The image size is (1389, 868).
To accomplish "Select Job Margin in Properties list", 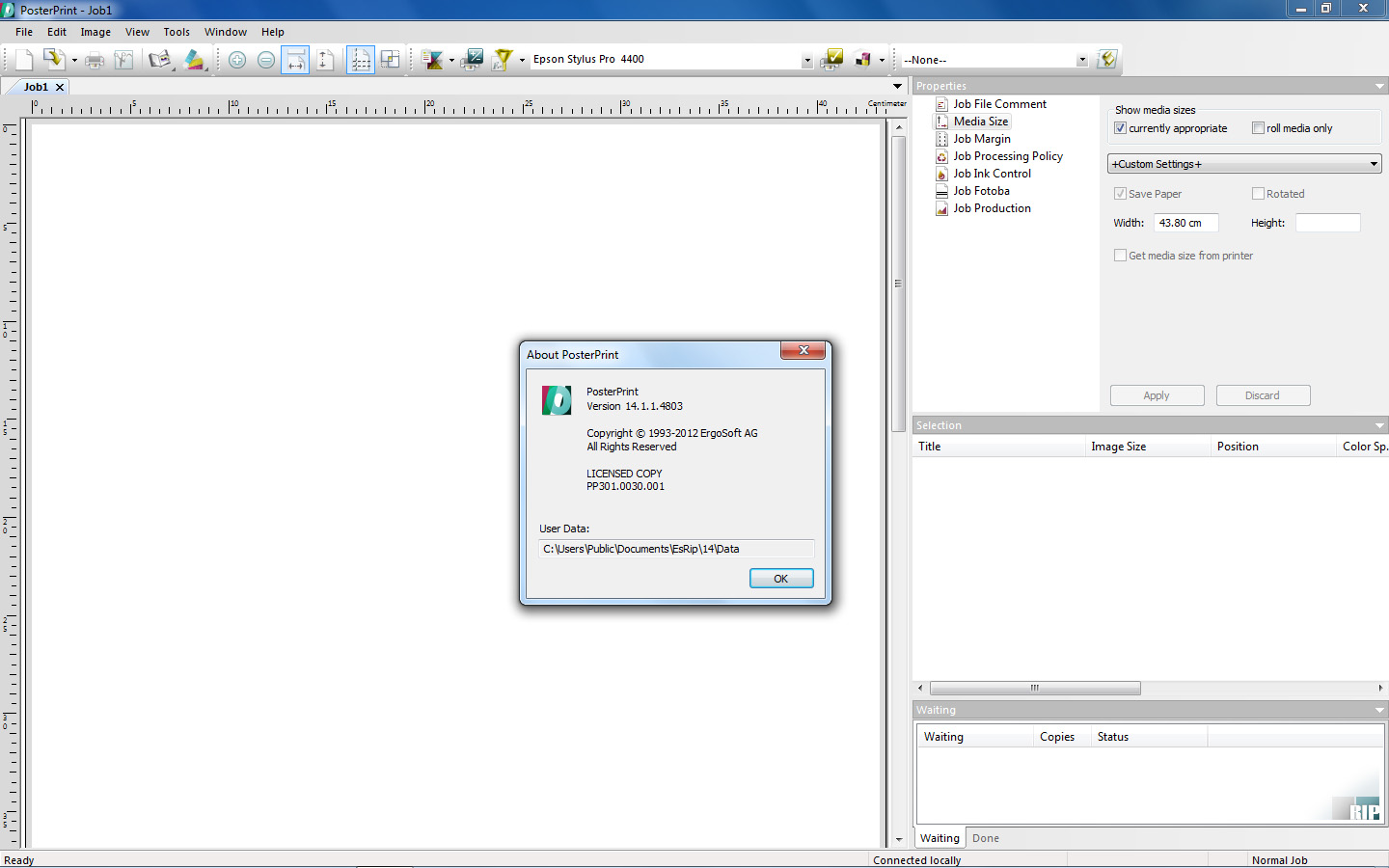I will tap(982, 139).
